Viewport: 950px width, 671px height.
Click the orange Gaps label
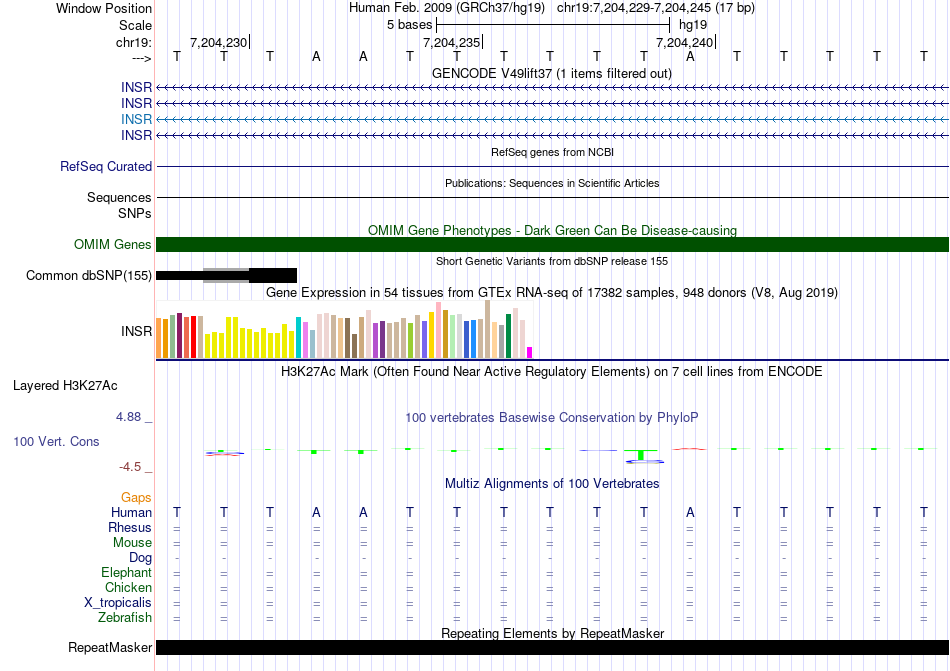pos(136,497)
